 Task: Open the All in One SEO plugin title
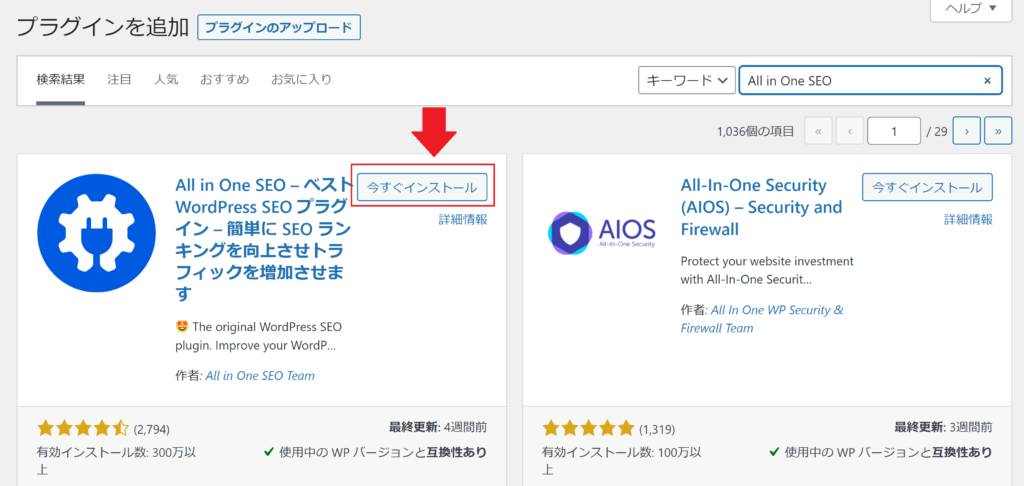click(264, 240)
